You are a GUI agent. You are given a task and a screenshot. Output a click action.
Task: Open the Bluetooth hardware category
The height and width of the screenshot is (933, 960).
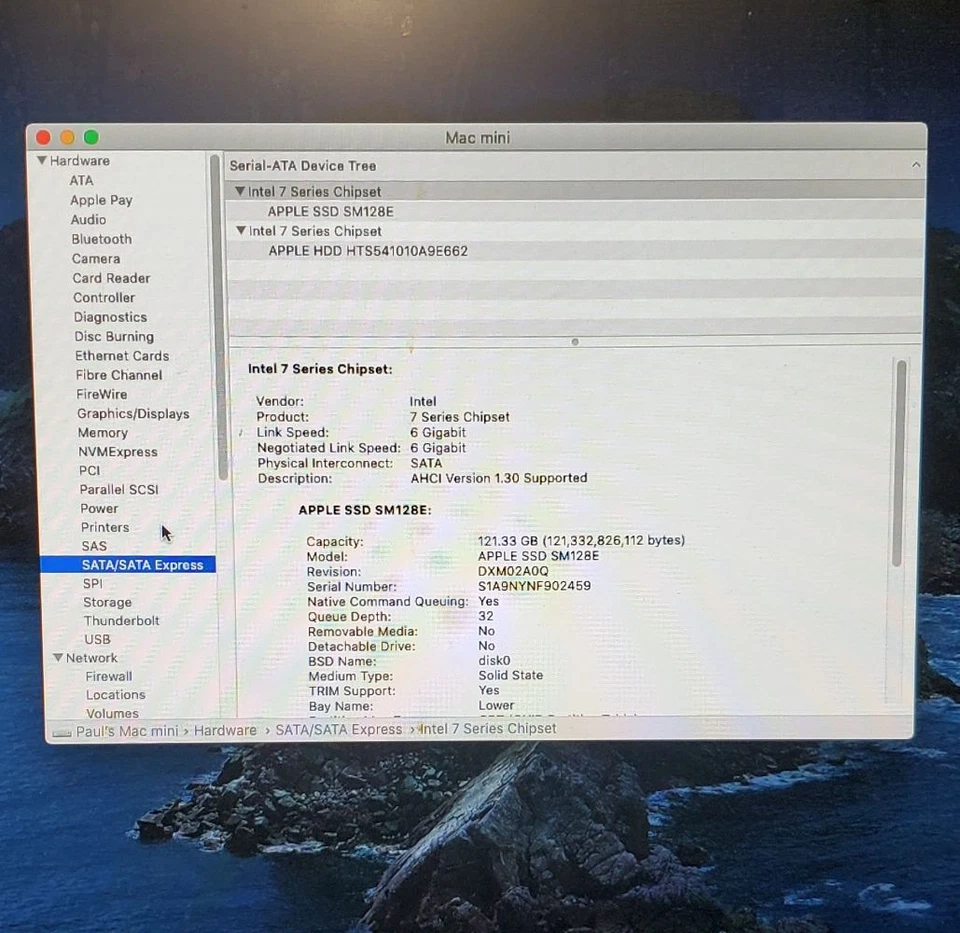[101, 239]
